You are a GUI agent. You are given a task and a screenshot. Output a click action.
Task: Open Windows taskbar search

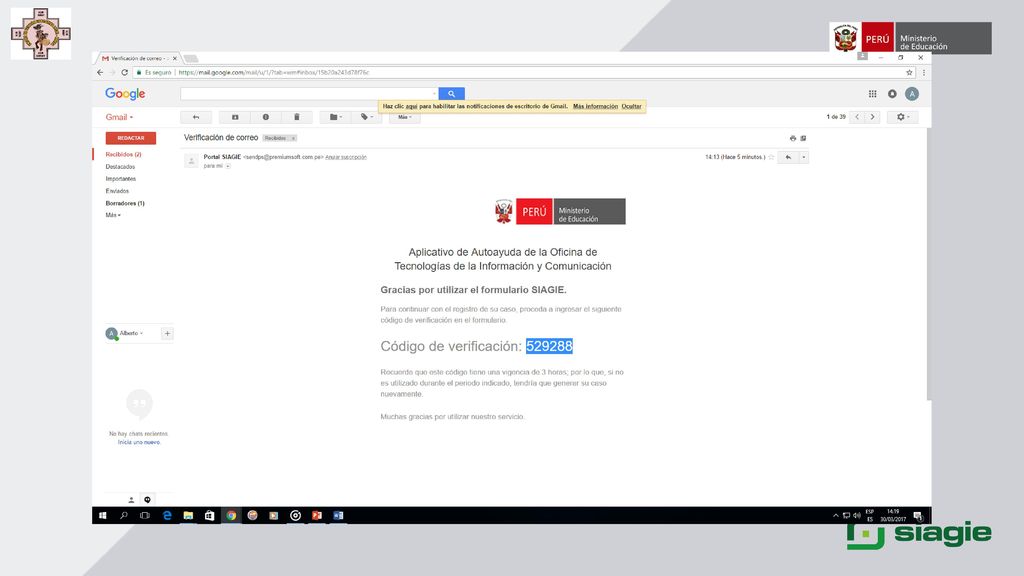point(123,515)
